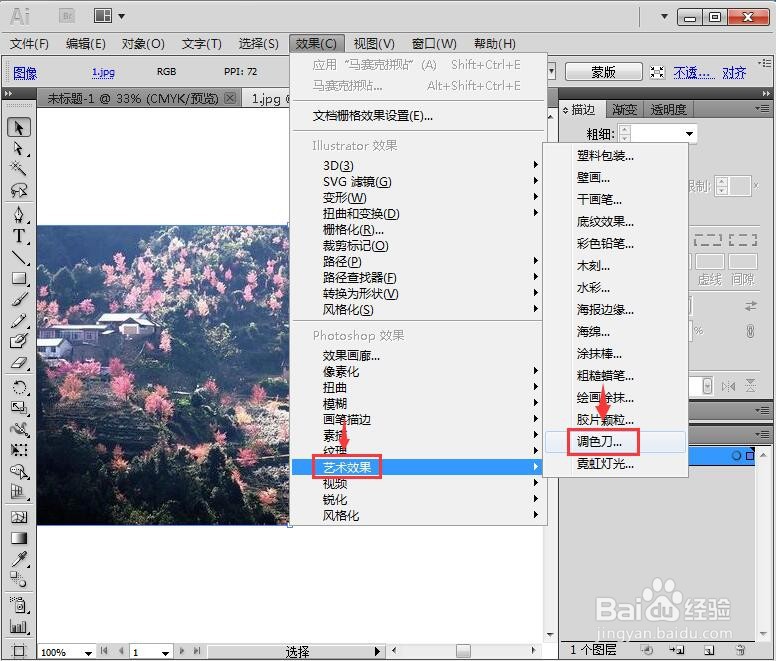
Task: Click the 1.jpg link in control bar
Action: [x=103, y=72]
